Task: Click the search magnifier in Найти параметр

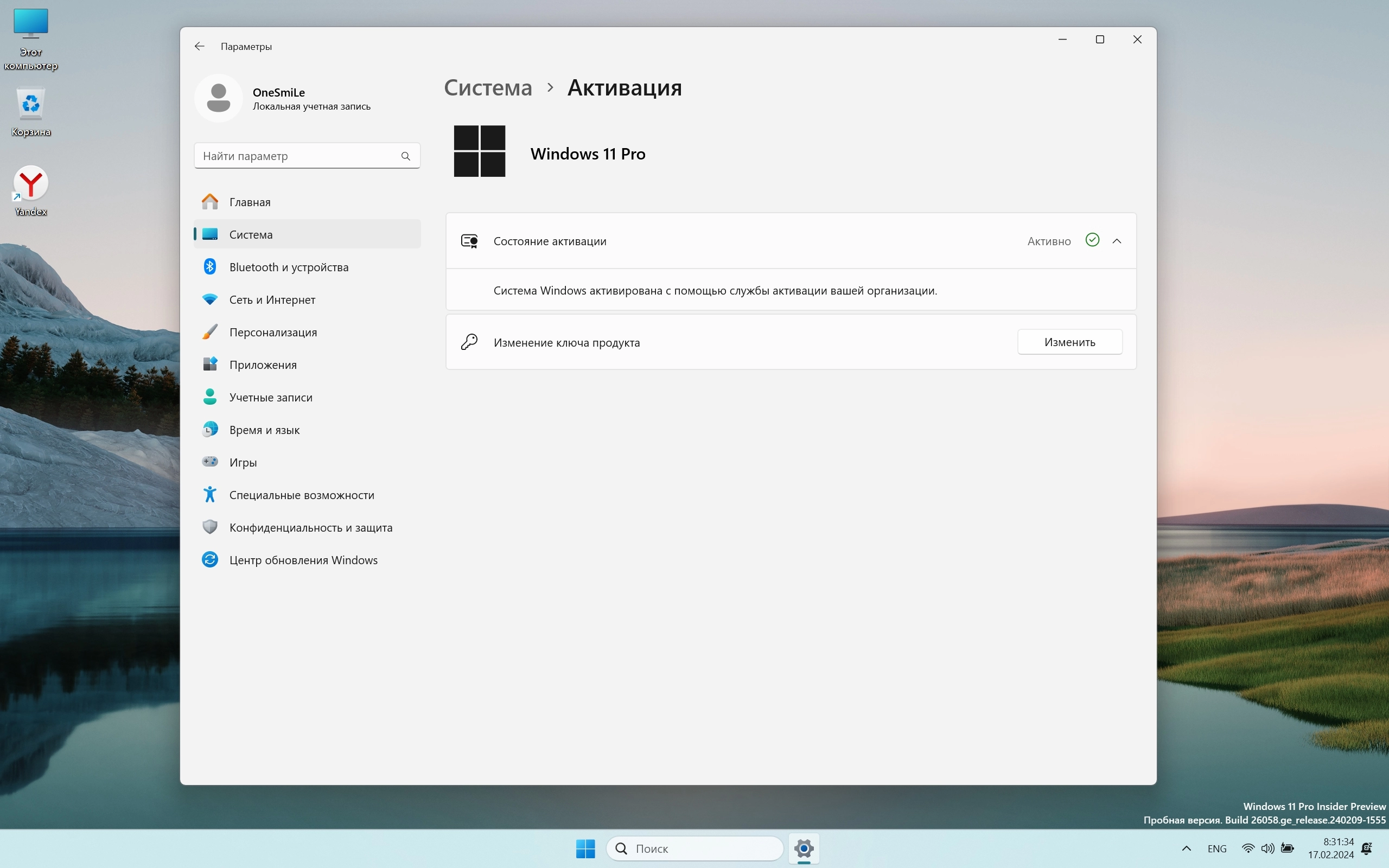Action: (406, 156)
